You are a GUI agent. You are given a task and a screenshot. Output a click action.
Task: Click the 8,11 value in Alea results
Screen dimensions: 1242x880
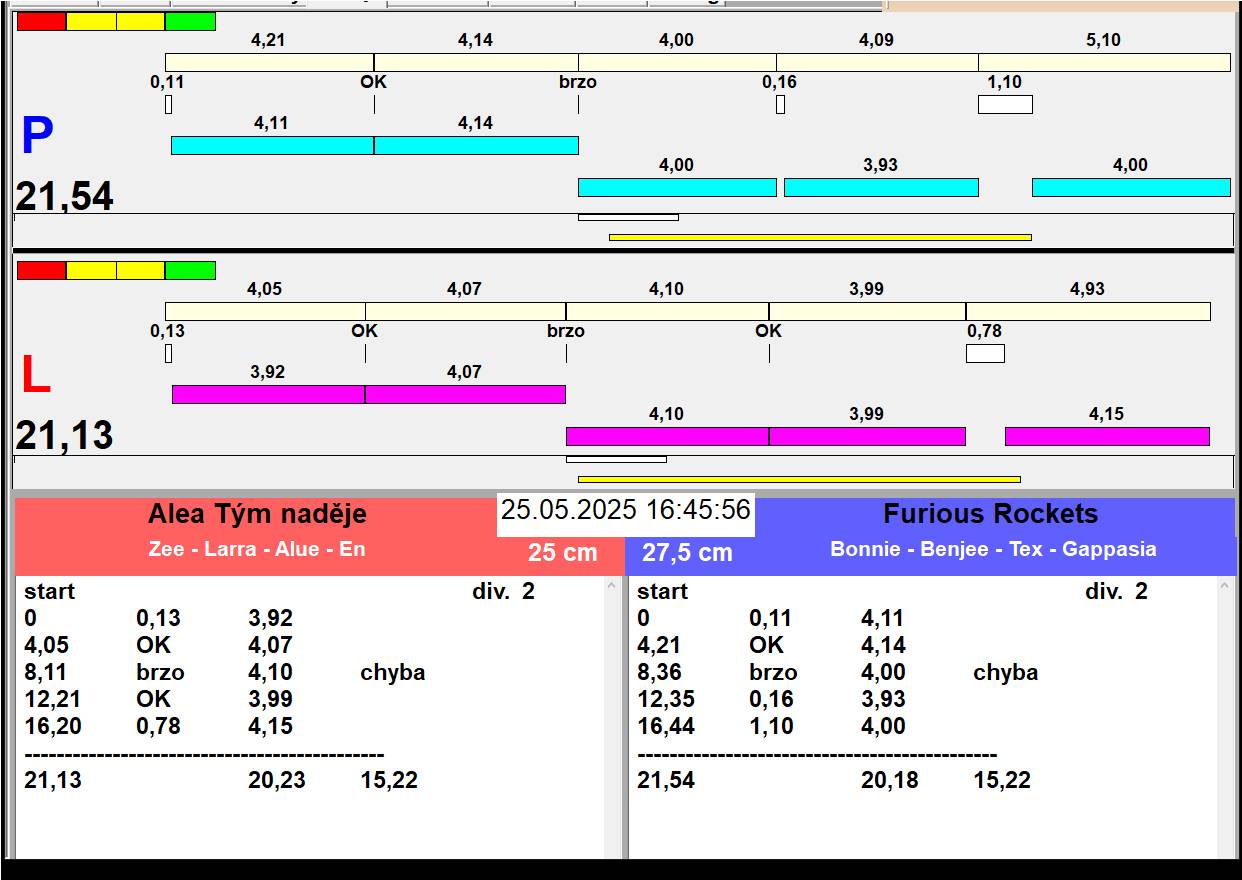46,672
